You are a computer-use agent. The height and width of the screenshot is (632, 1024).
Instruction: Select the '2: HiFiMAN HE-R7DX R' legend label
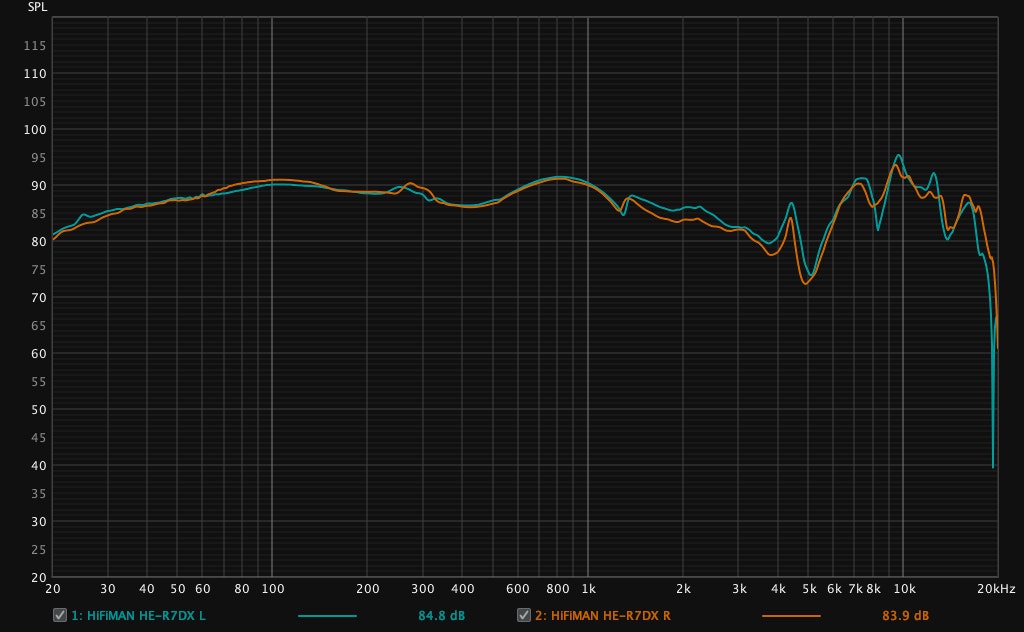pyautogui.click(x=606, y=615)
